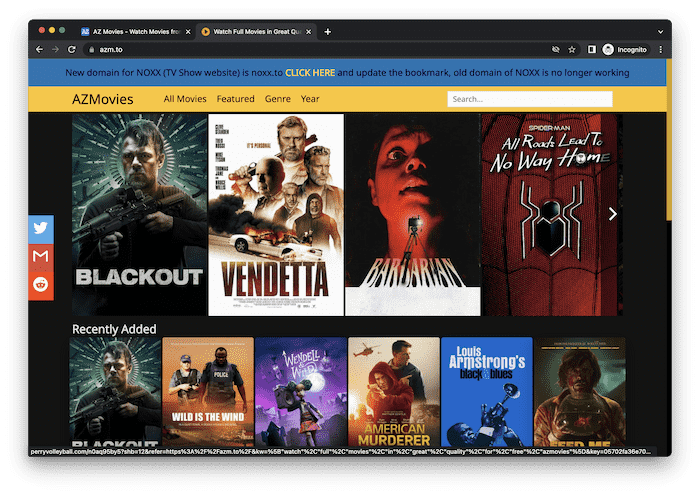
Task: Open the Chrome three-dot menu
Action: point(661,50)
